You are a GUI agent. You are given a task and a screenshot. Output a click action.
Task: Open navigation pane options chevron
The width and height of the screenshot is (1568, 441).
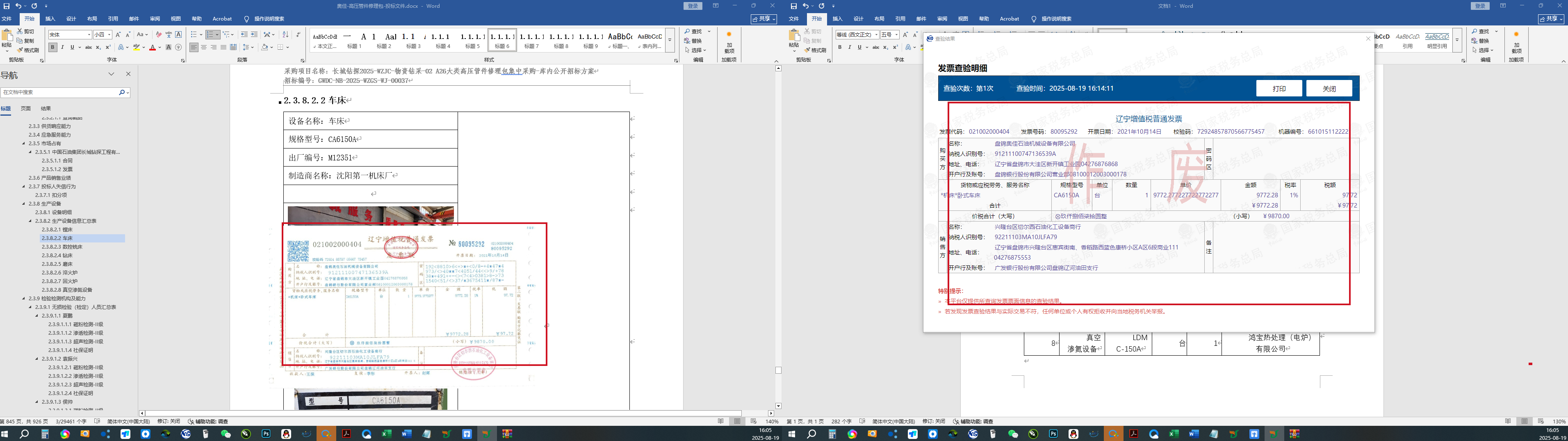coord(112,74)
